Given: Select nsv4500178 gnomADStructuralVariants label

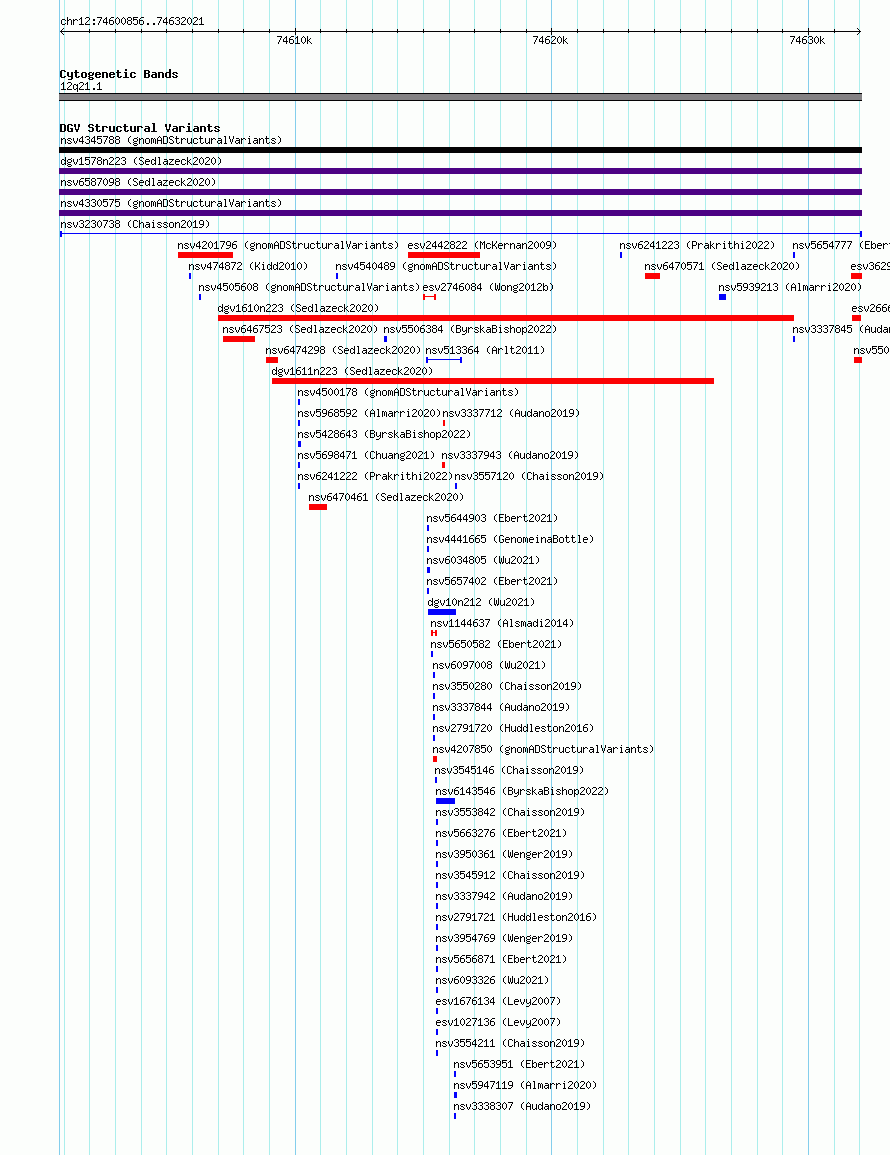Looking at the screenshot, I should tap(408, 392).
